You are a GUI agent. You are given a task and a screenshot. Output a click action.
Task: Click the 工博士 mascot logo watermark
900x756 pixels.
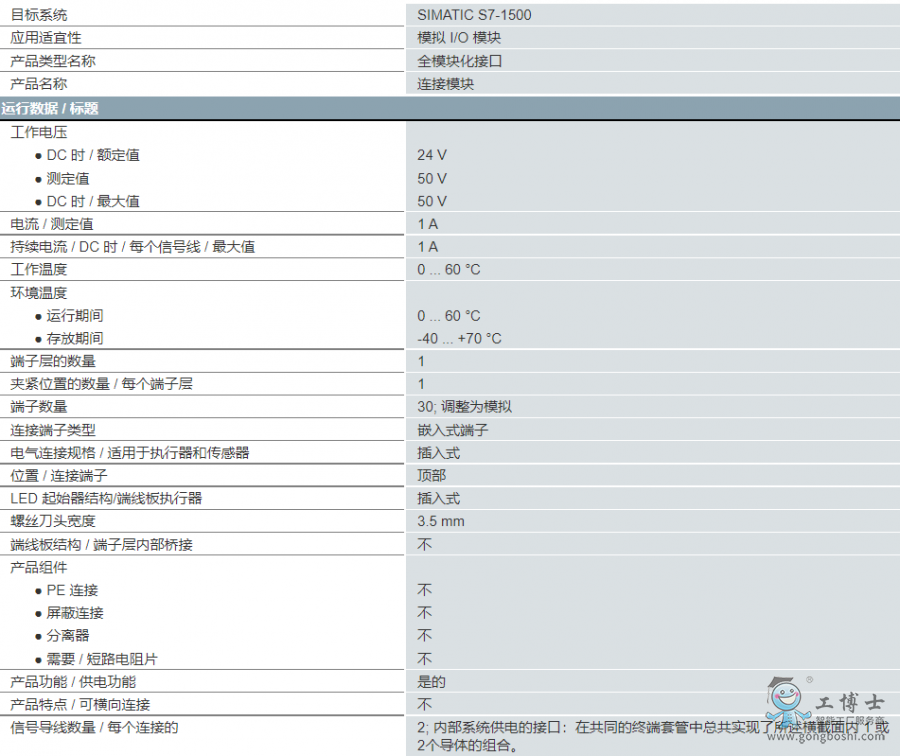click(783, 701)
